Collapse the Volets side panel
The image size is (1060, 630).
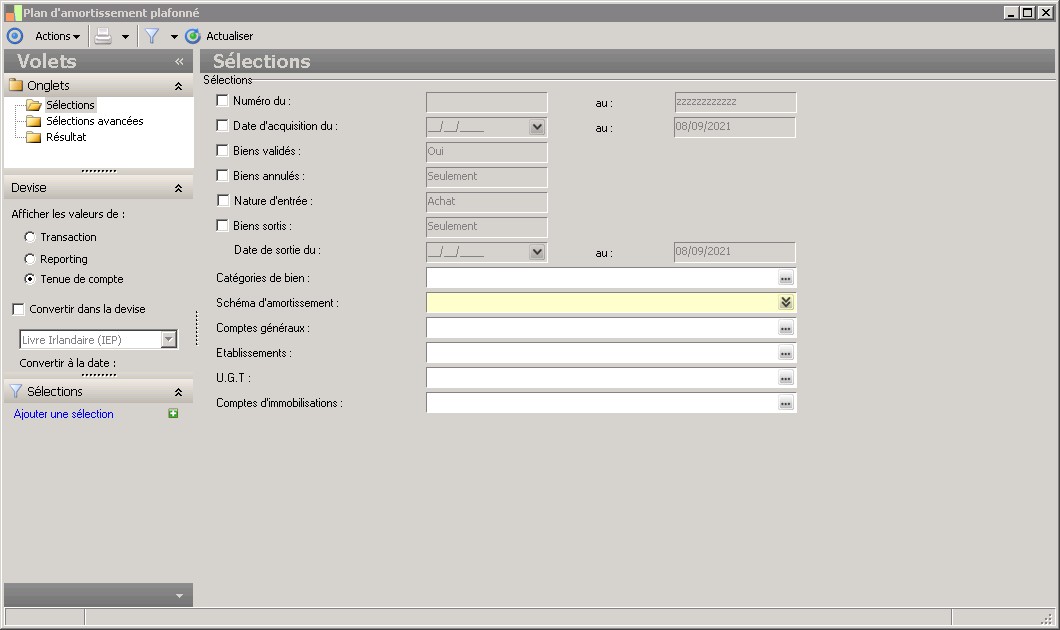click(179, 62)
